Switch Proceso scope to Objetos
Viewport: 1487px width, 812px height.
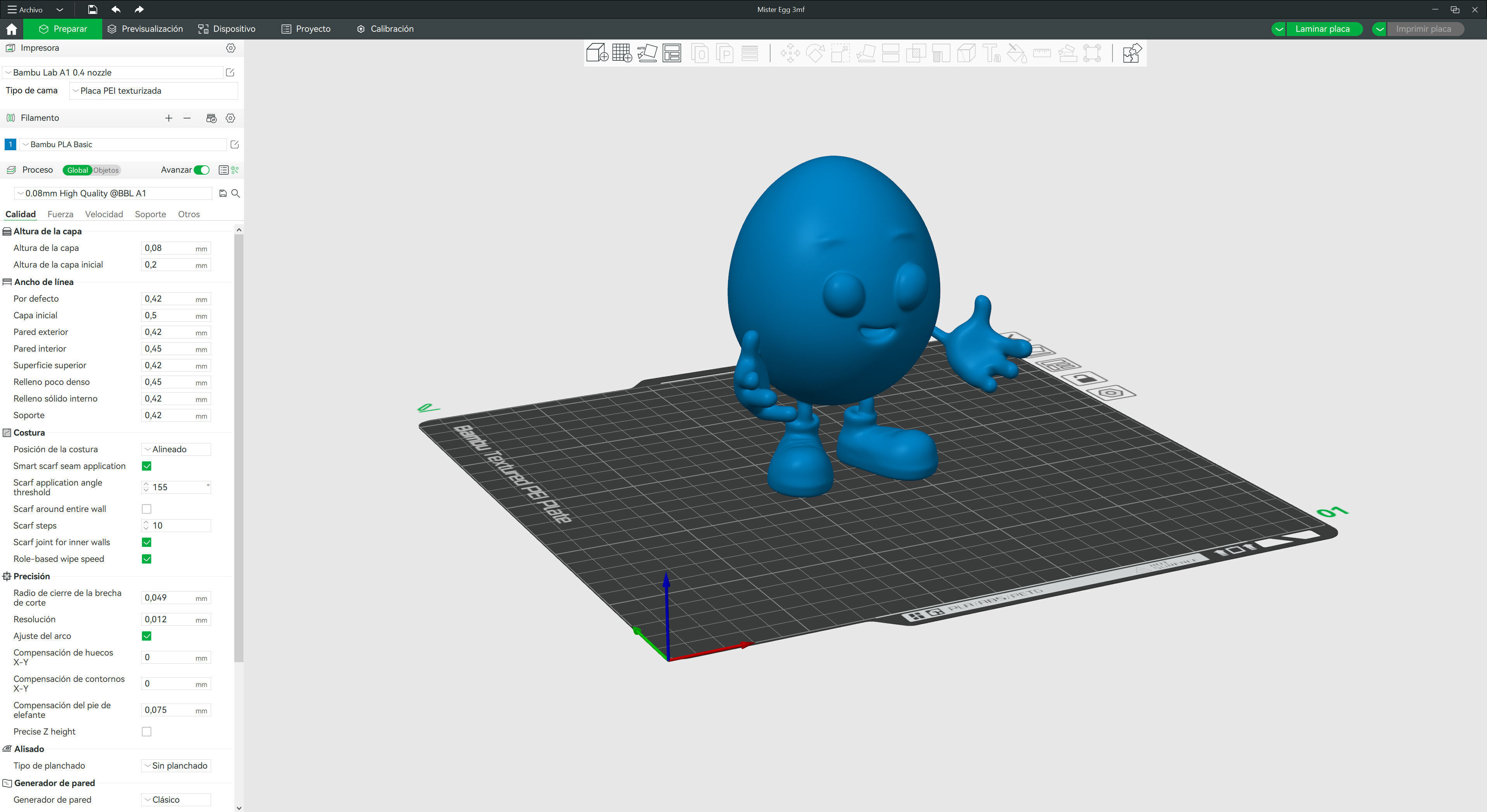(106, 170)
